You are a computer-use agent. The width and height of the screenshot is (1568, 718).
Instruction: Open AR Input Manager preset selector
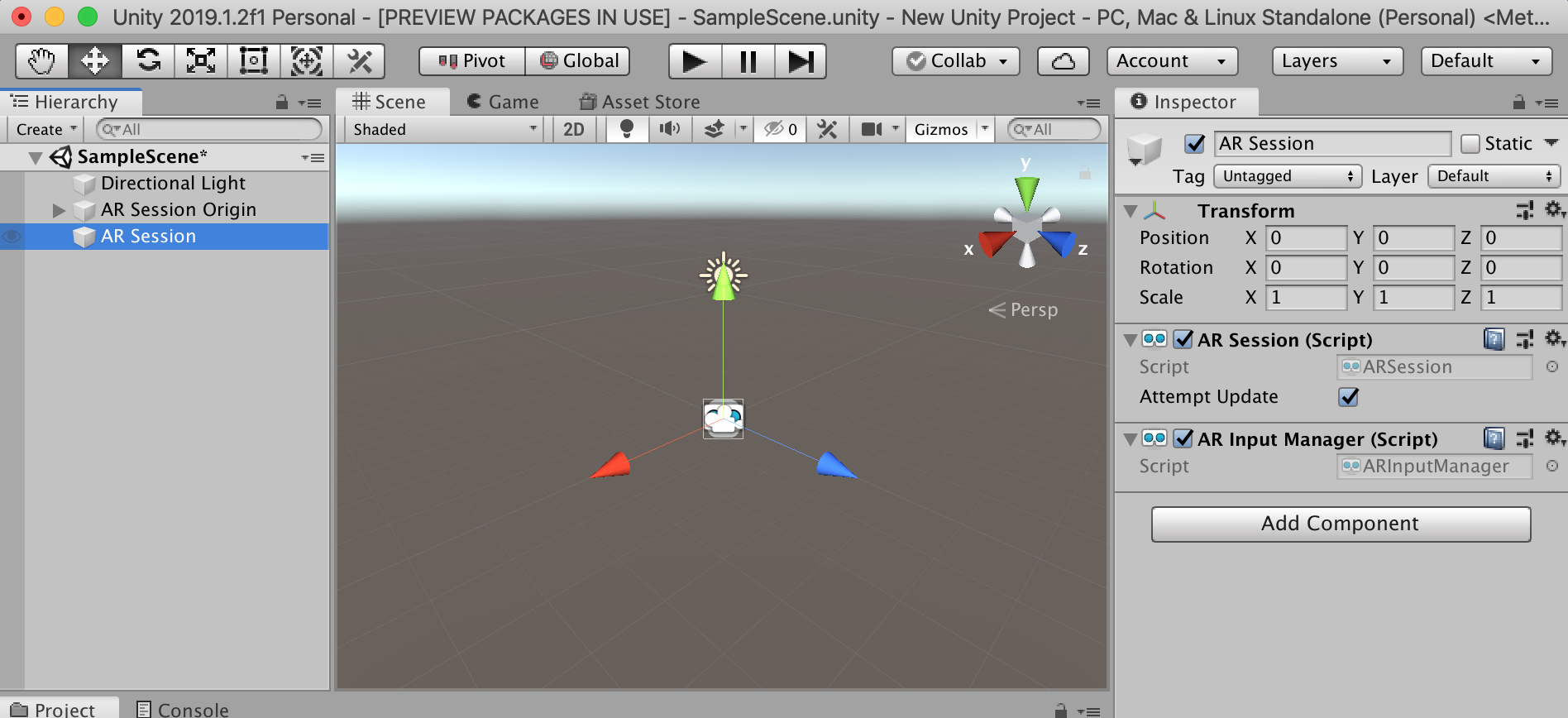click(1525, 438)
